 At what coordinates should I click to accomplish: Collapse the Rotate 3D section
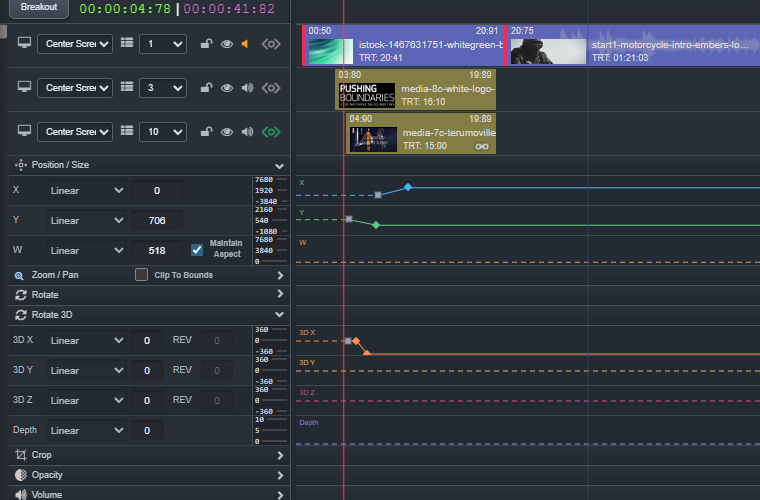click(279, 314)
